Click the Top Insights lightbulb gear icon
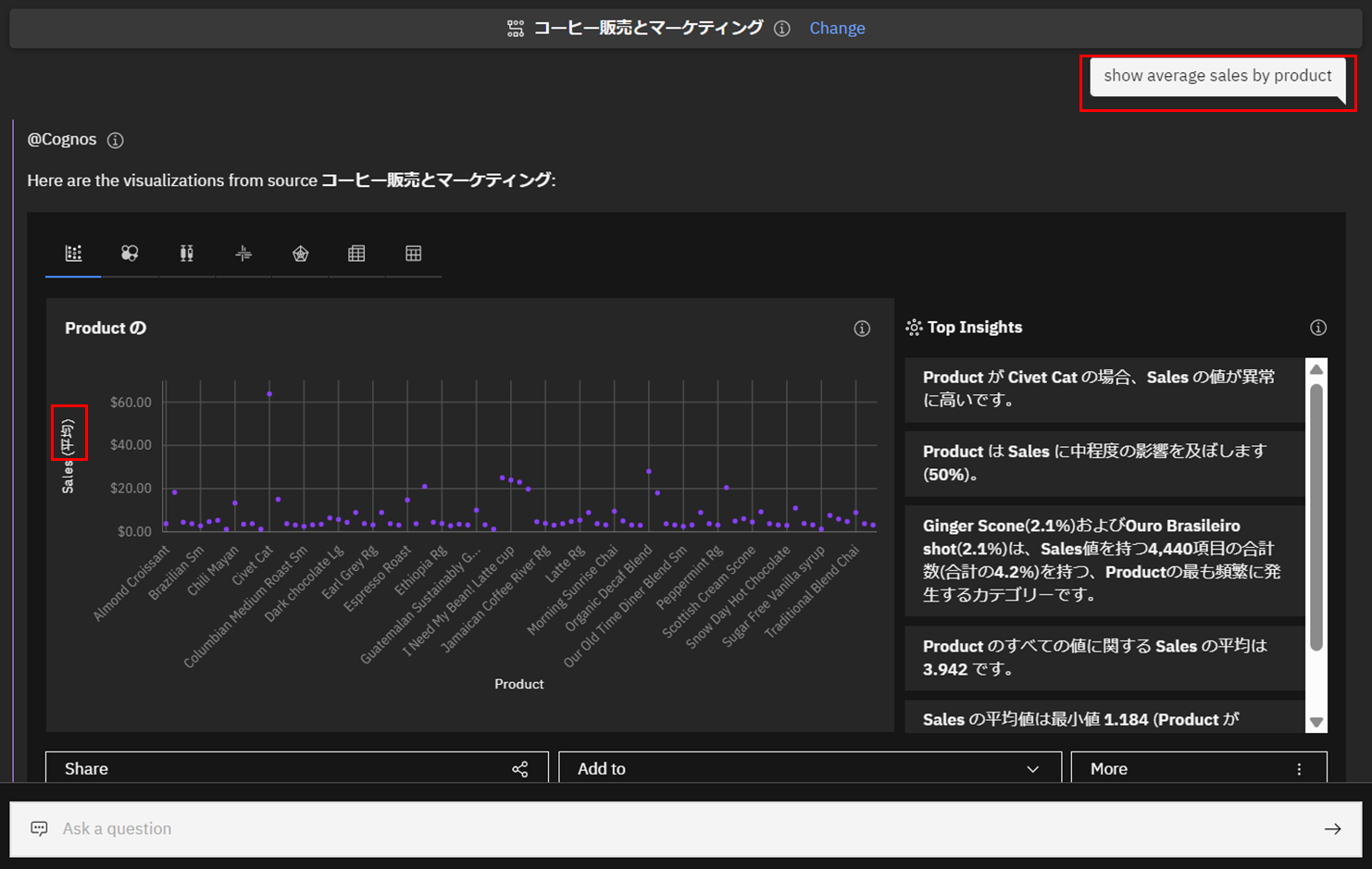Viewport: 1372px width, 869px height. pyautogui.click(x=914, y=328)
